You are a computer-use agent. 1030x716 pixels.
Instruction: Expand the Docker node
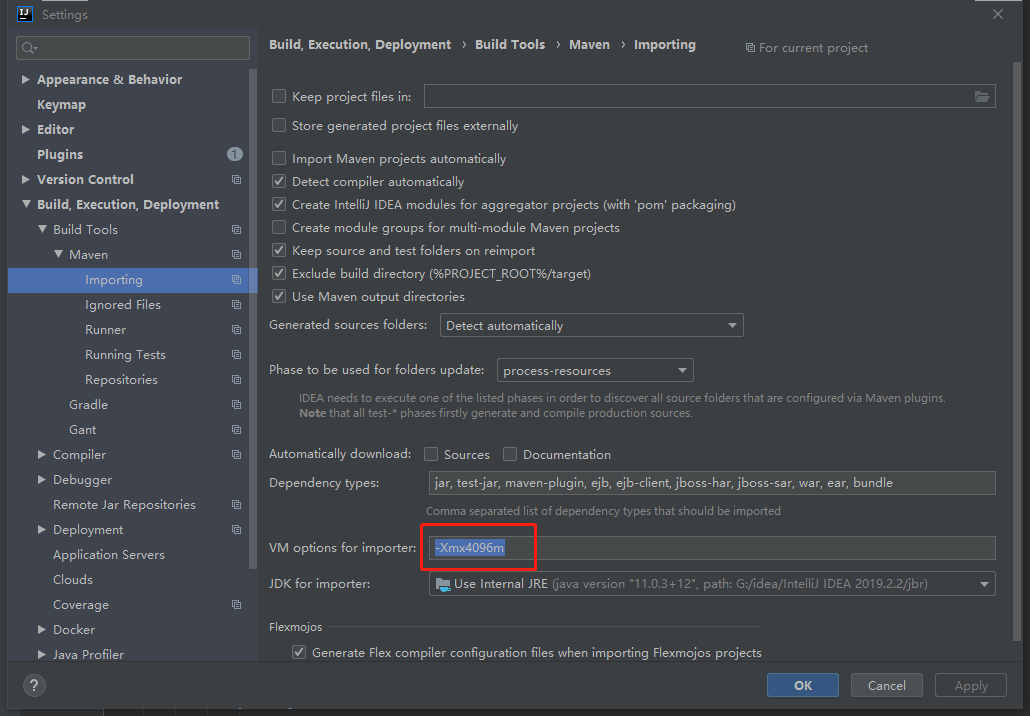pyautogui.click(x=42, y=629)
